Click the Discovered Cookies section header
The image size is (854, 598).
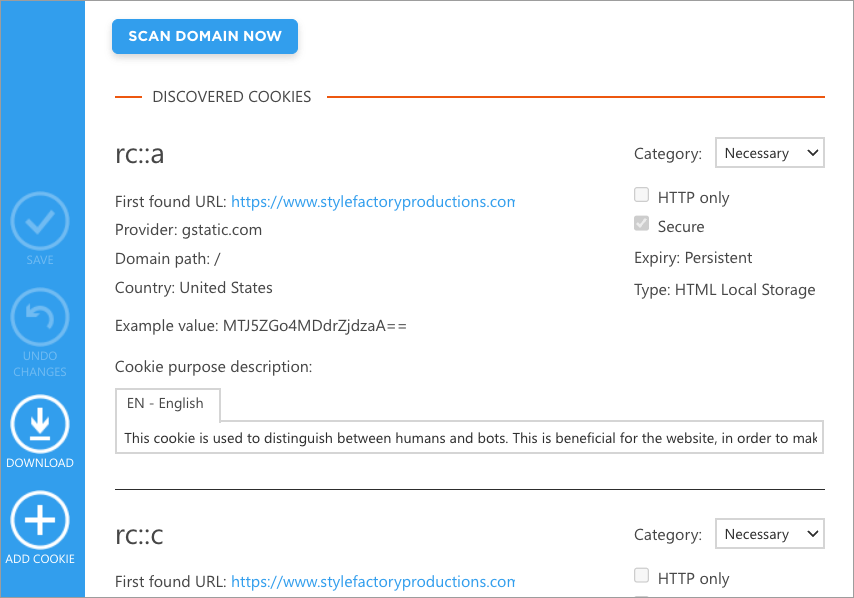232,97
